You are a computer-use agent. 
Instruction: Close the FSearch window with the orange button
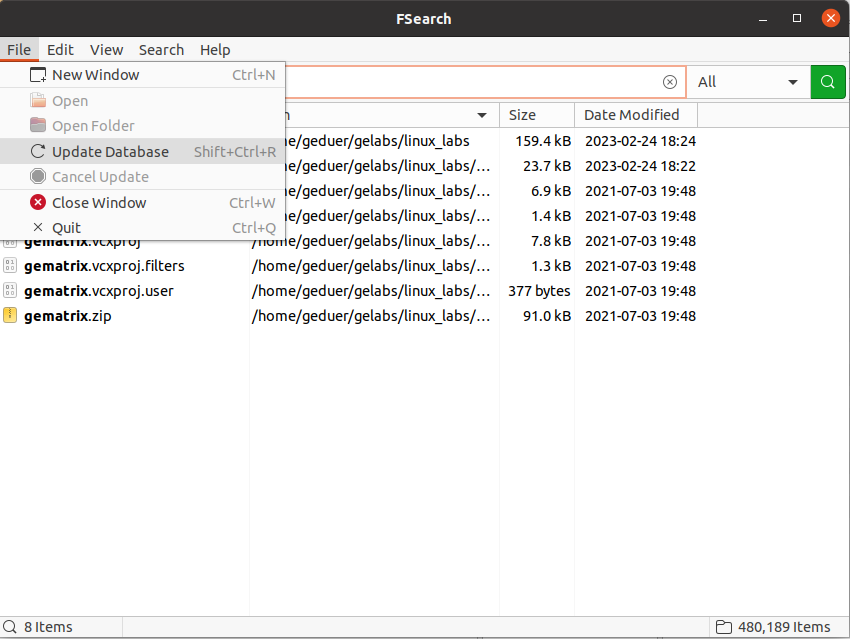[830, 18]
